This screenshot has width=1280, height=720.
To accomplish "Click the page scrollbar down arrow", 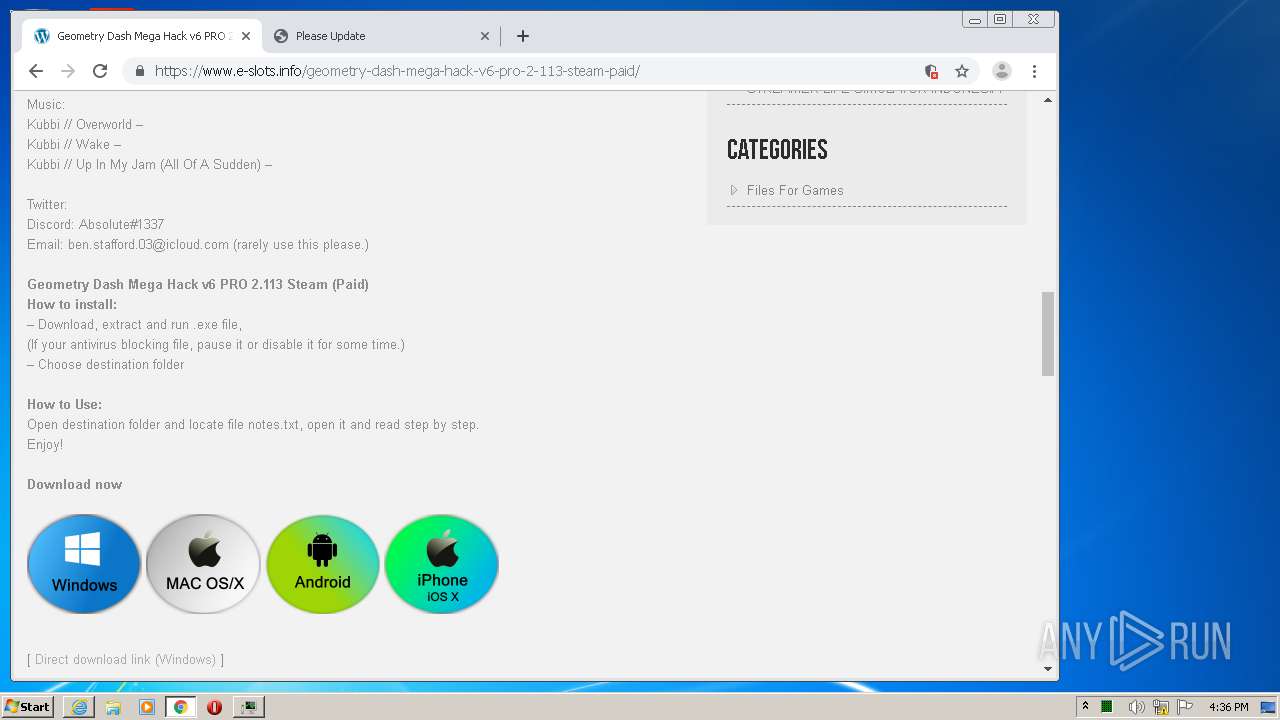I will (x=1048, y=669).
